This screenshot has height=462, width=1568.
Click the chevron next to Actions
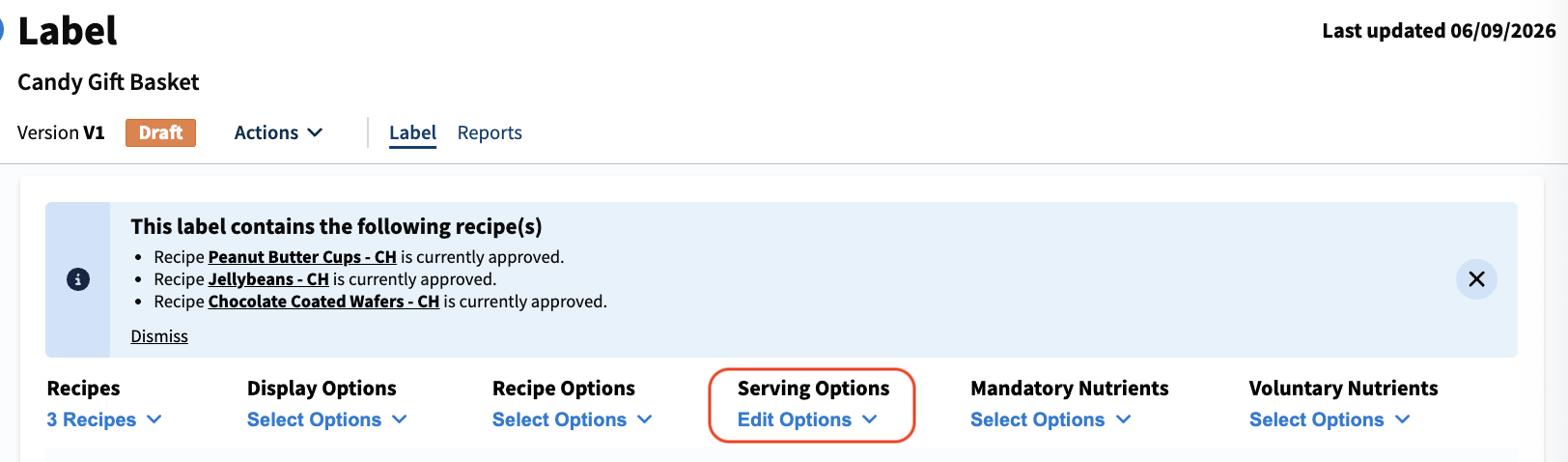(315, 132)
